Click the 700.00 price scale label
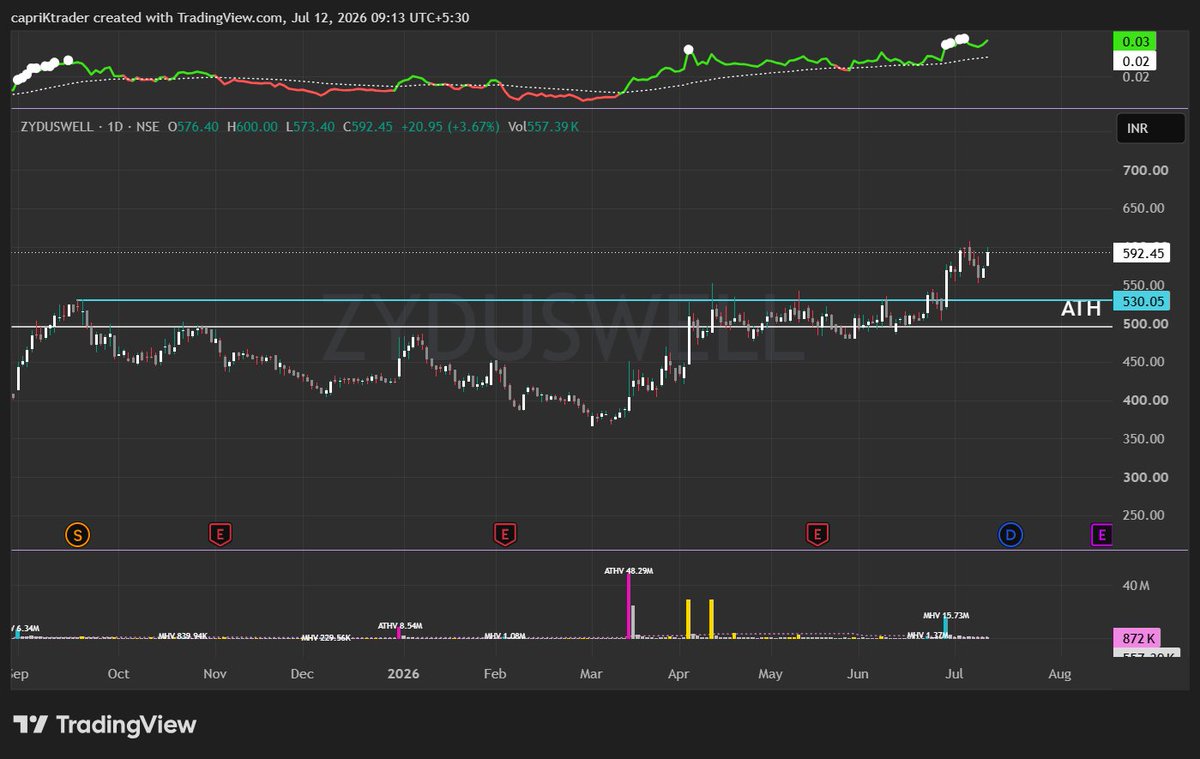The width and height of the screenshot is (1200, 759). tap(1145, 171)
